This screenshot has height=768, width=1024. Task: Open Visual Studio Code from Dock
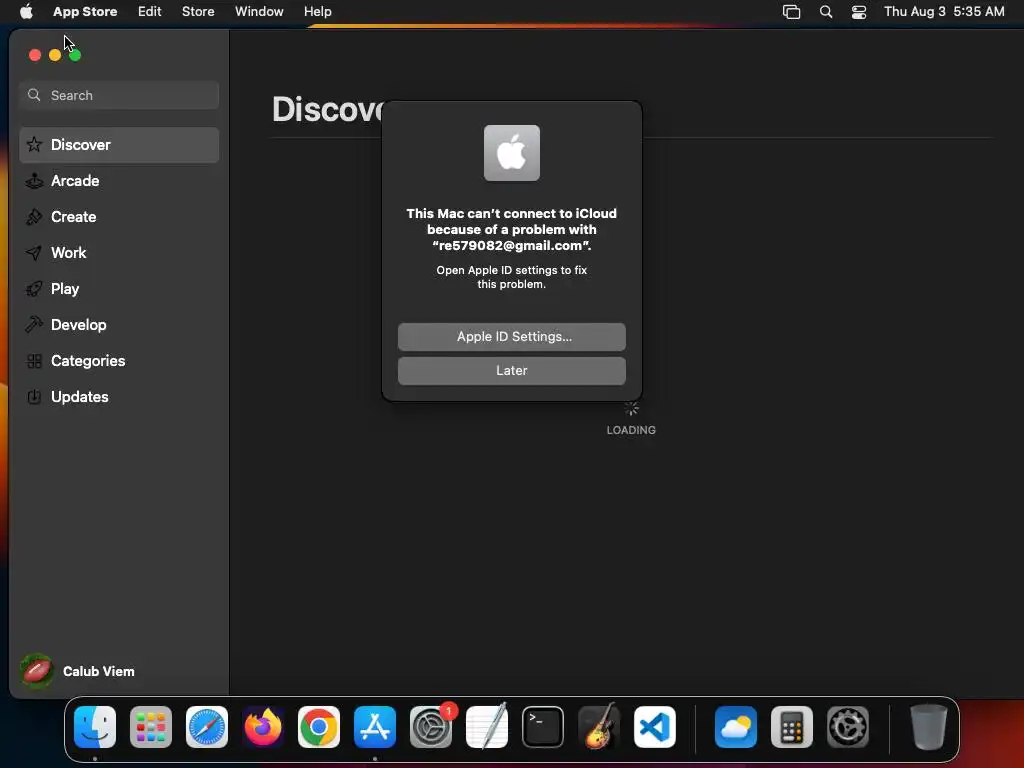(x=655, y=727)
